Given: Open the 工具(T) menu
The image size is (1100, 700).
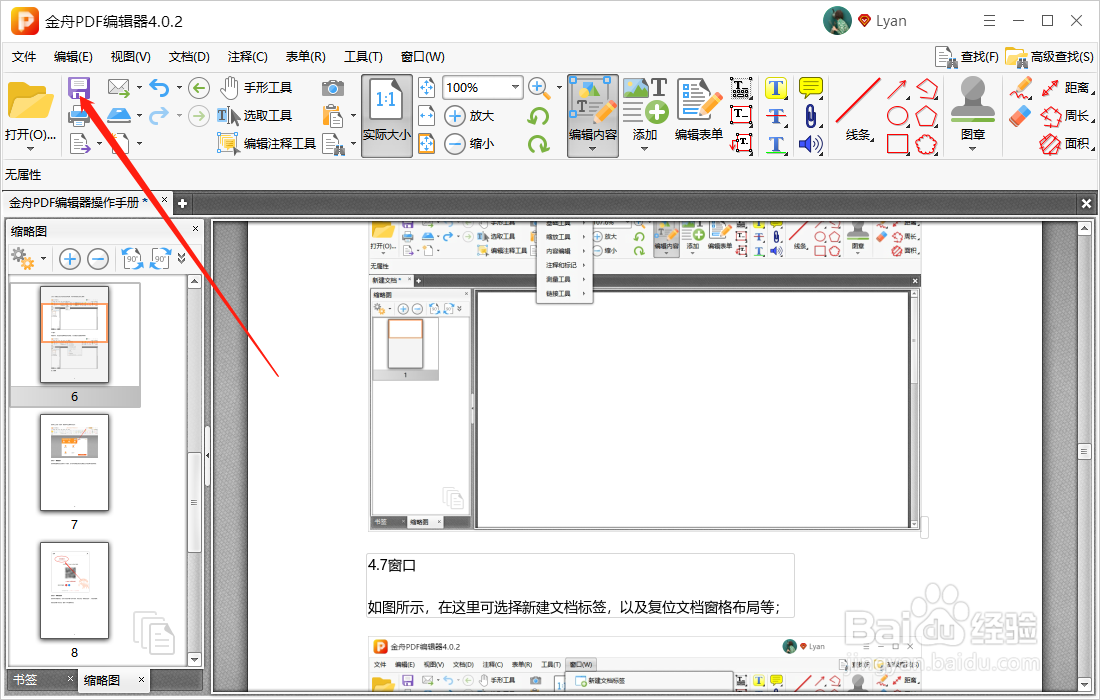Looking at the screenshot, I should (363, 57).
